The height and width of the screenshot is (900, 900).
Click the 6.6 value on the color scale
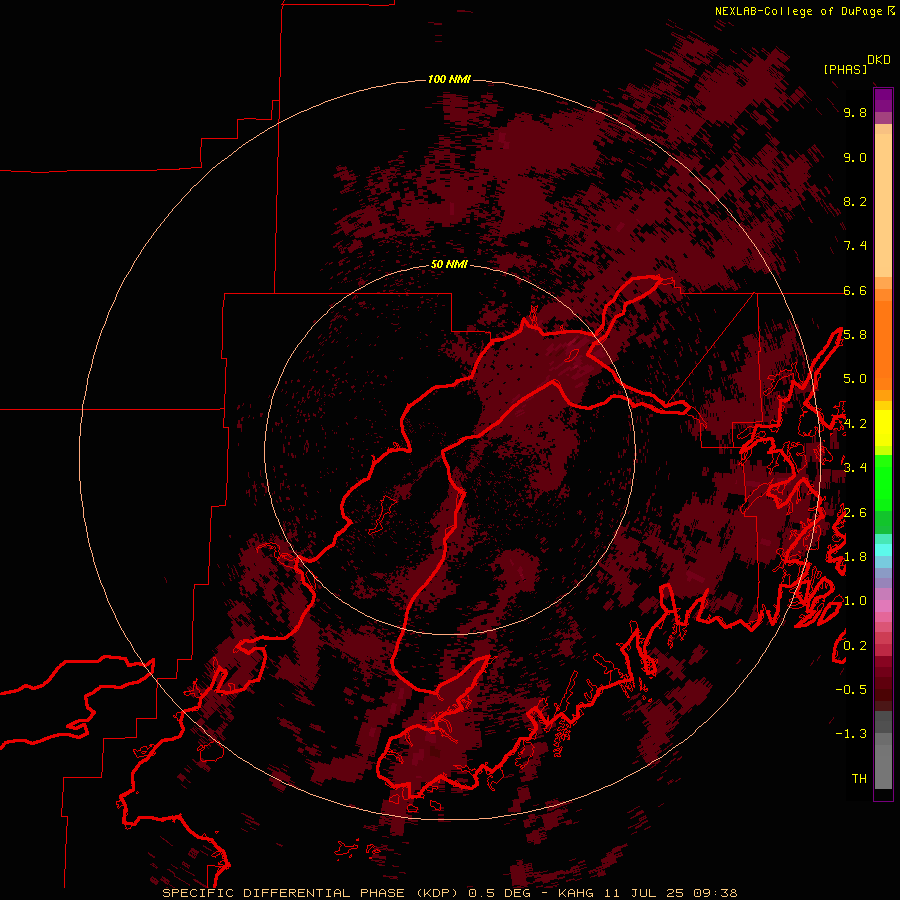pos(855,290)
